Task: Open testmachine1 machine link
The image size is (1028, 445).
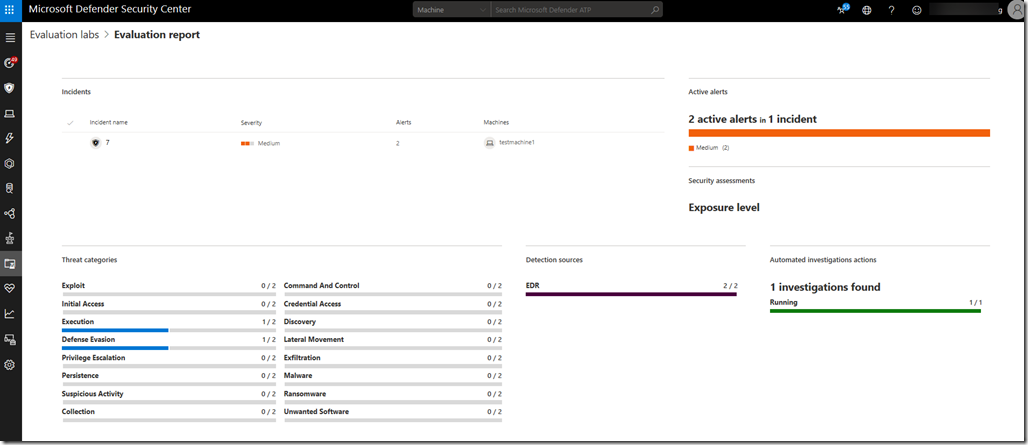Action: click(517, 142)
